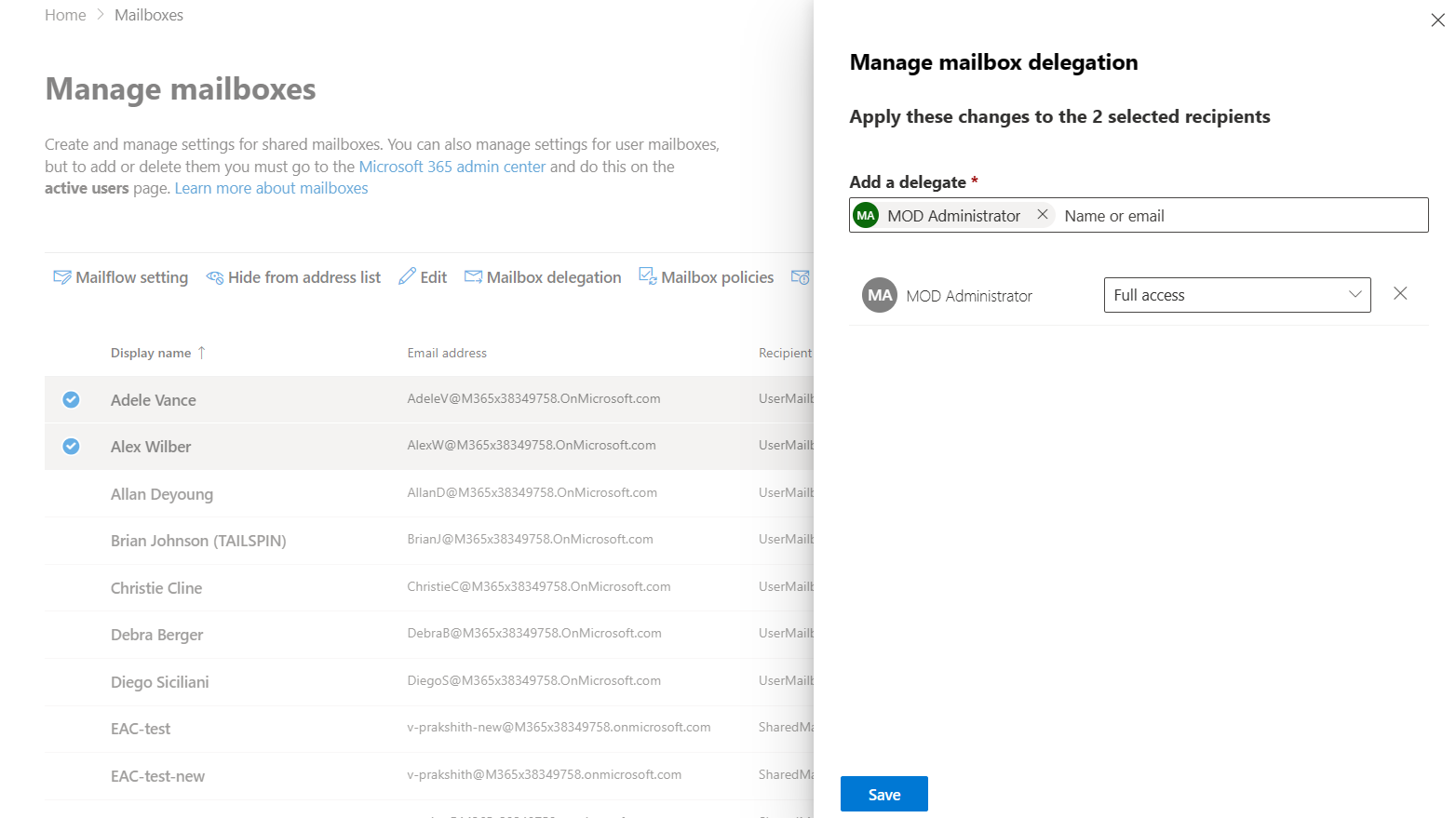Open the Microsoft 365 admin center link
Image resolution: width=1456 pixels, height=818 pixels.
452,167
